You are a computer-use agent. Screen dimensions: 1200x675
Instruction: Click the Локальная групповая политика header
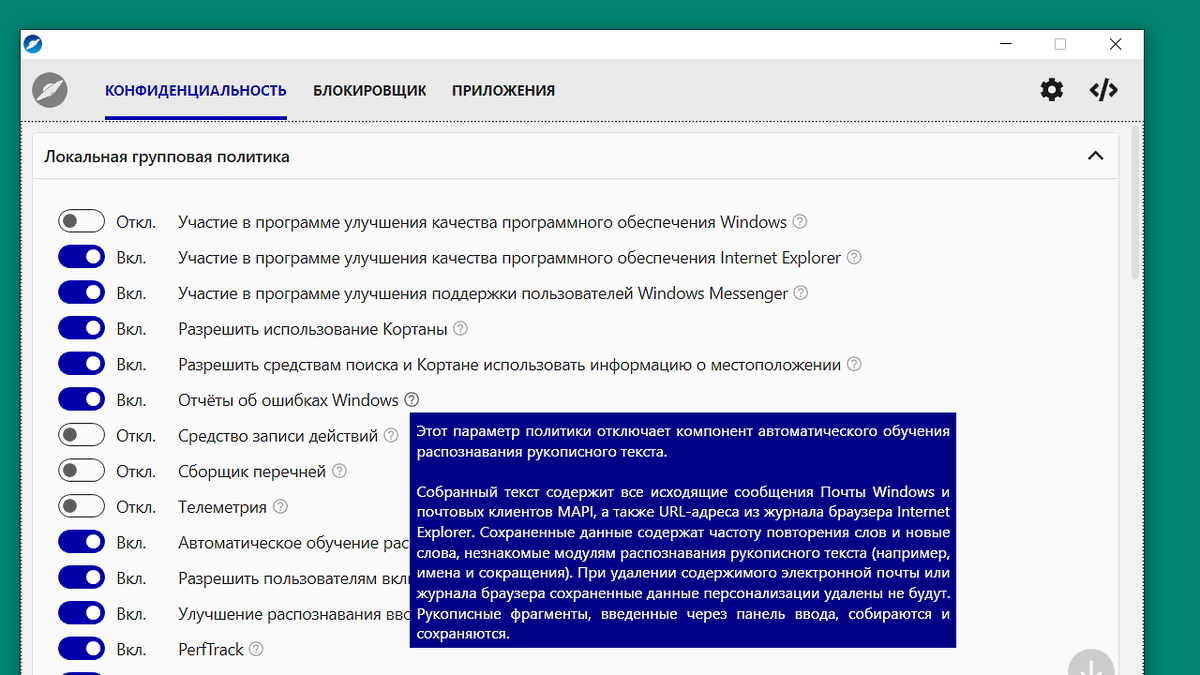[x=575, y=156]
